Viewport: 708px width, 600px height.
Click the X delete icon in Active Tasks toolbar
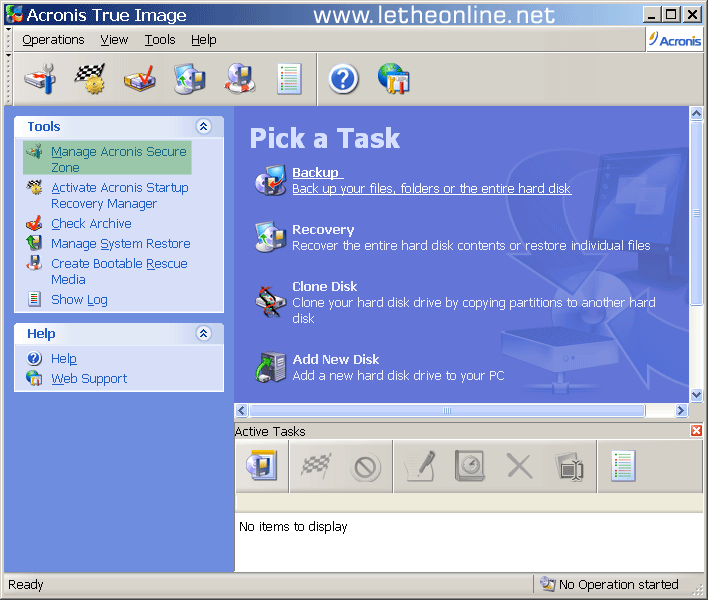click(x=520, y=466)
